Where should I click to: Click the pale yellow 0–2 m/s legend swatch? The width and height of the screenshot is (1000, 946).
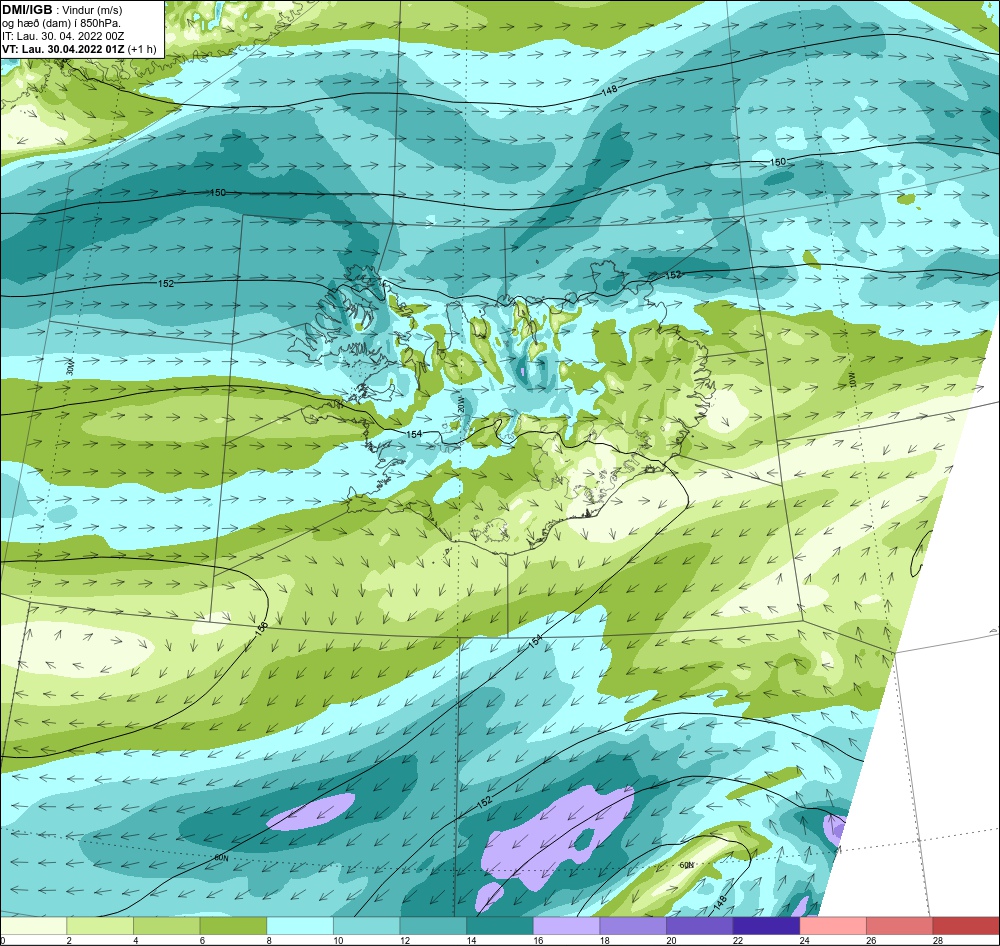point(33,926)
